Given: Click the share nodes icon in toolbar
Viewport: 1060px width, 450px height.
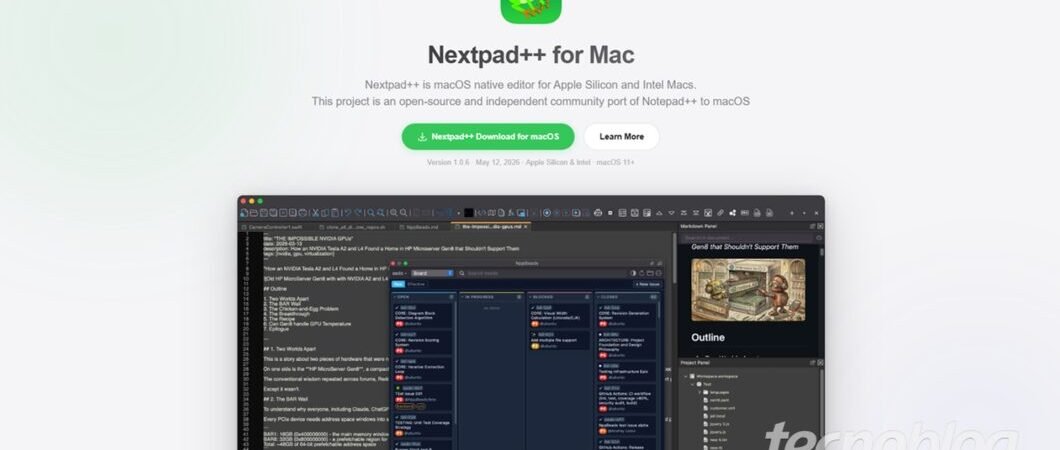Looking at the screenshot, I should coord(733,213).
